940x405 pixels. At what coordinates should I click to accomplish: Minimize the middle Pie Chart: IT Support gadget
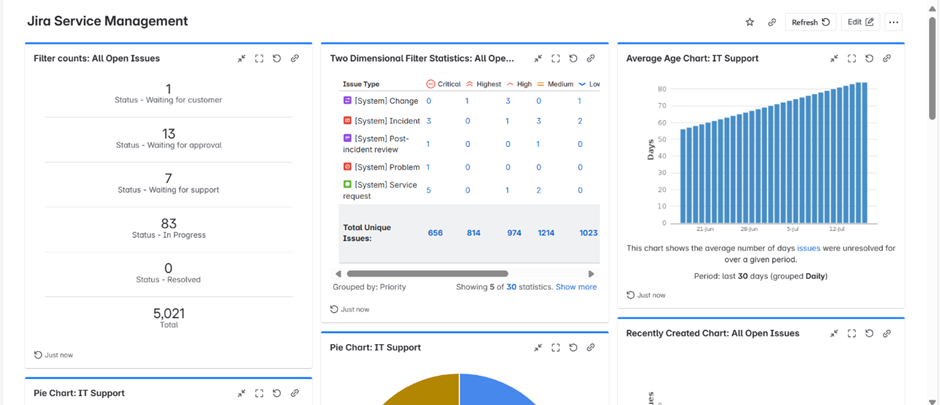(x=538, y=347)
